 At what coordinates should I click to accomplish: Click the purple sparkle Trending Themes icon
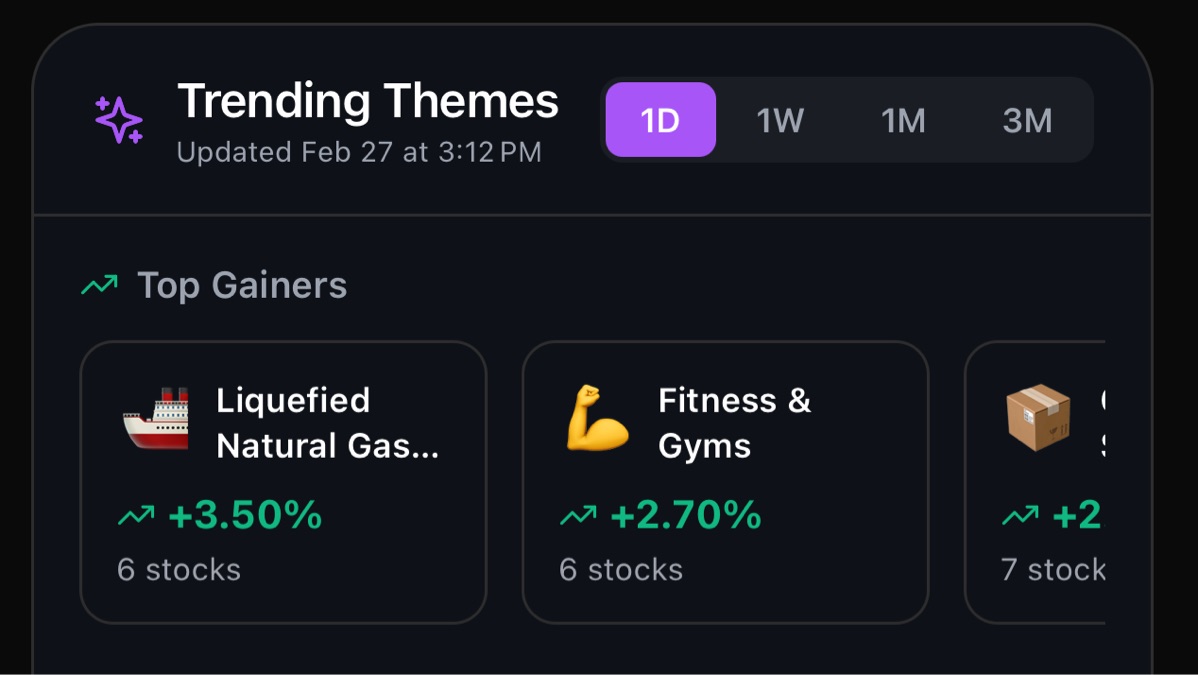pos(118,120)
